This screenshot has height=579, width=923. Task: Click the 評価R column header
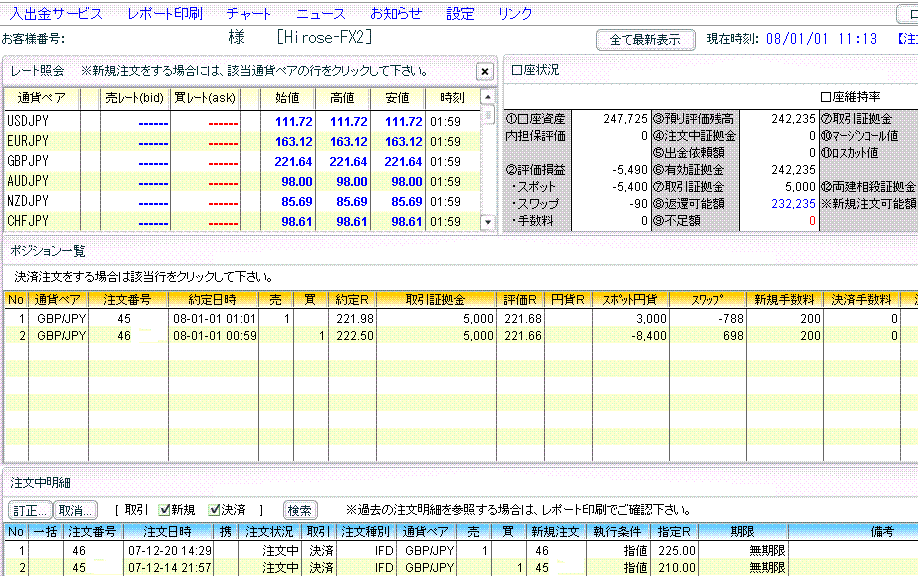coord(520,300)
